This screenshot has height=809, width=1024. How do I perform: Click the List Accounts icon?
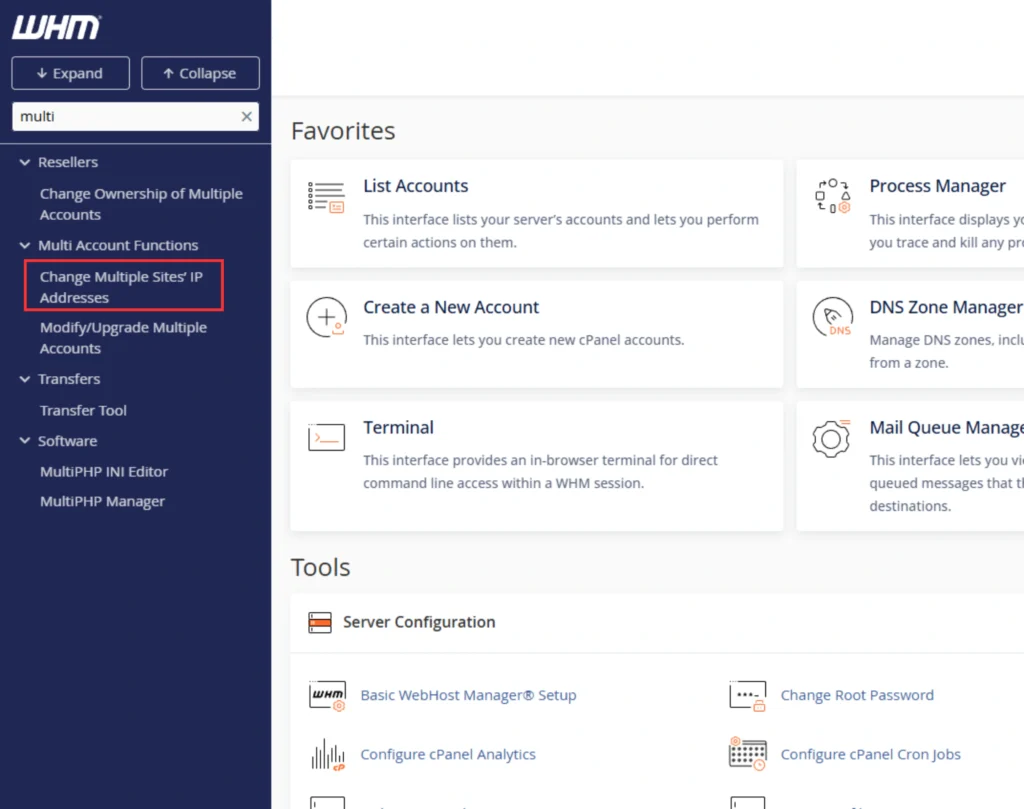327,197
